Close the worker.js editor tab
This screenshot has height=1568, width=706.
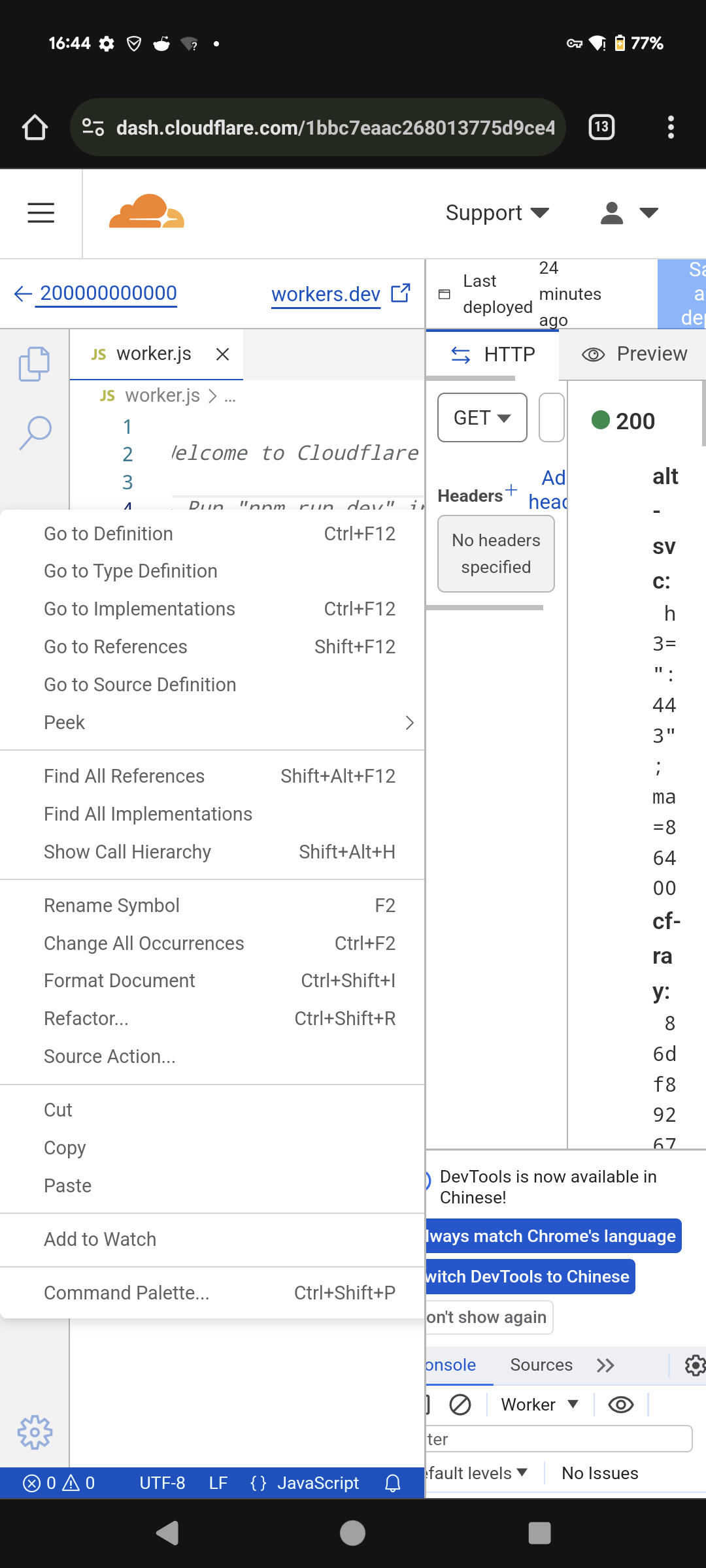coord(222,354)
